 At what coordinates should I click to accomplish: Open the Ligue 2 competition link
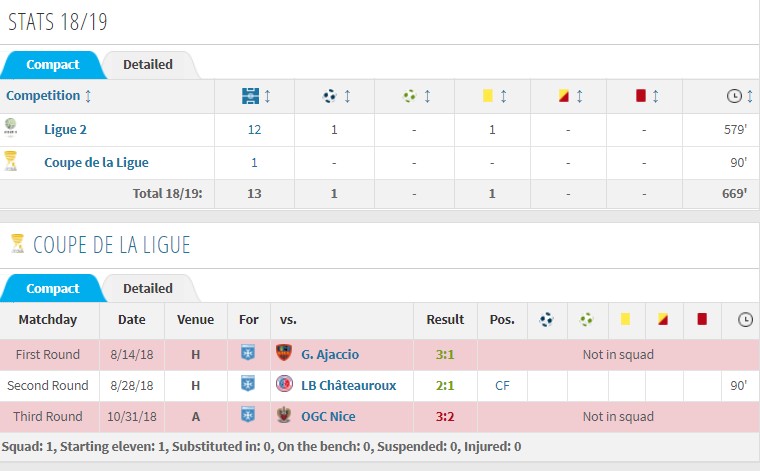tap(65, 129)
